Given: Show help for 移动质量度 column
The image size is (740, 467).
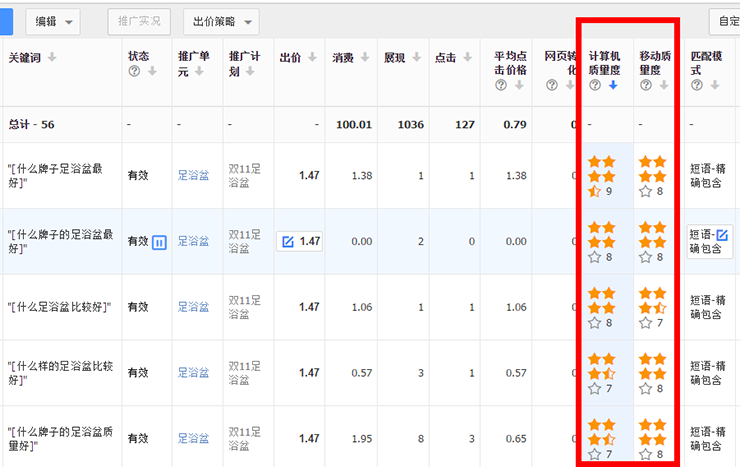Looking at the screenshot, I should tap(646, 85).
